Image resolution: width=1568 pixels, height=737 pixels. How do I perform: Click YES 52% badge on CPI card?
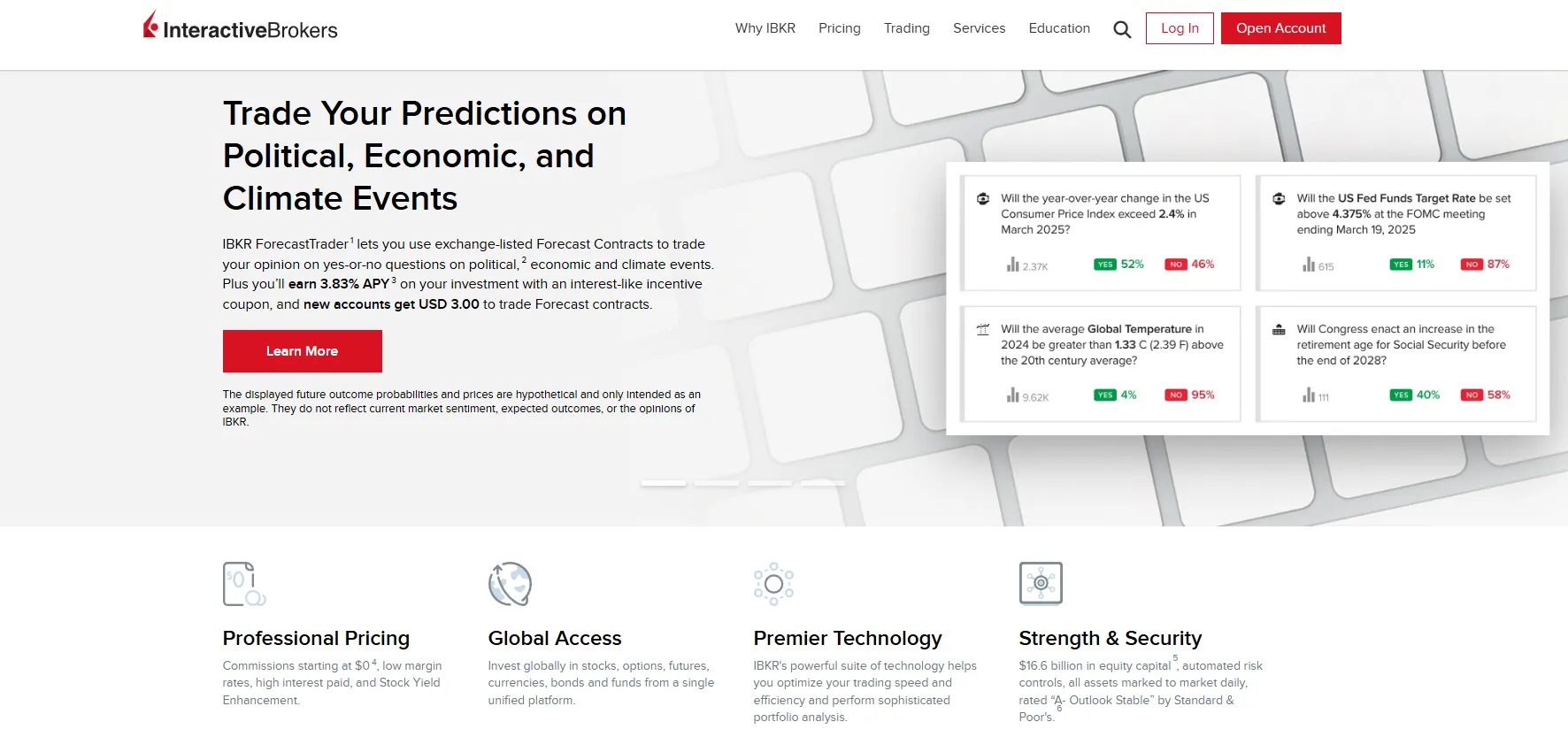point(1118,265)
